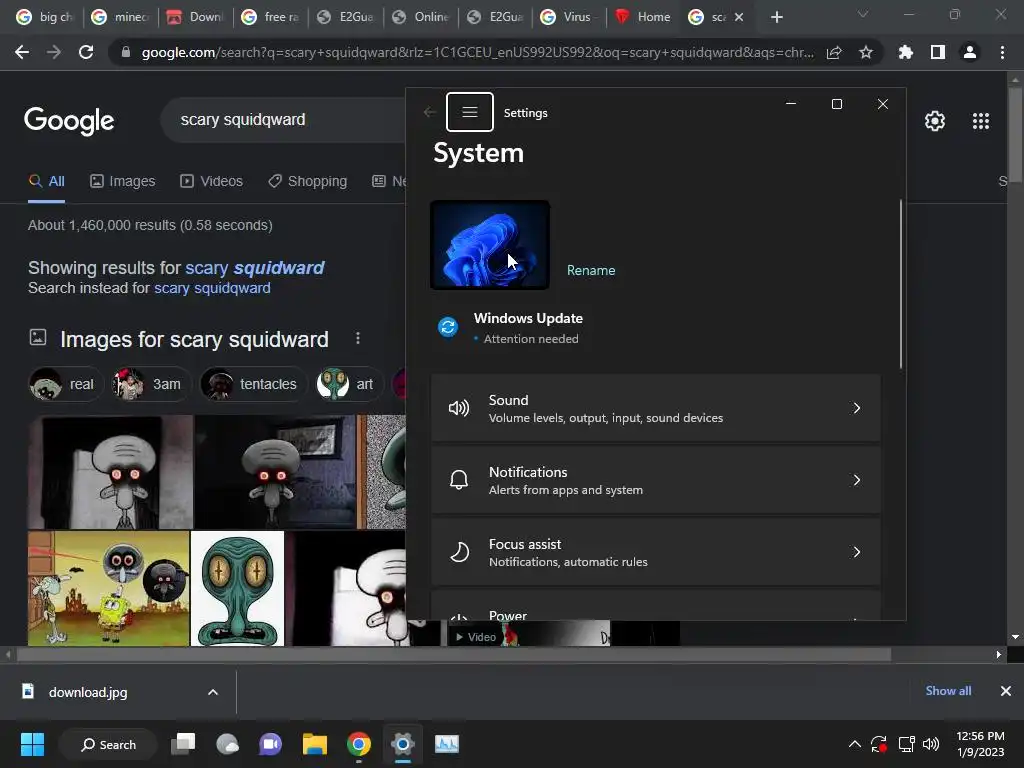Toggle Chrome side panel
Image resolution: width=1024 pixels, height=768 pixels.
[938, 52]
